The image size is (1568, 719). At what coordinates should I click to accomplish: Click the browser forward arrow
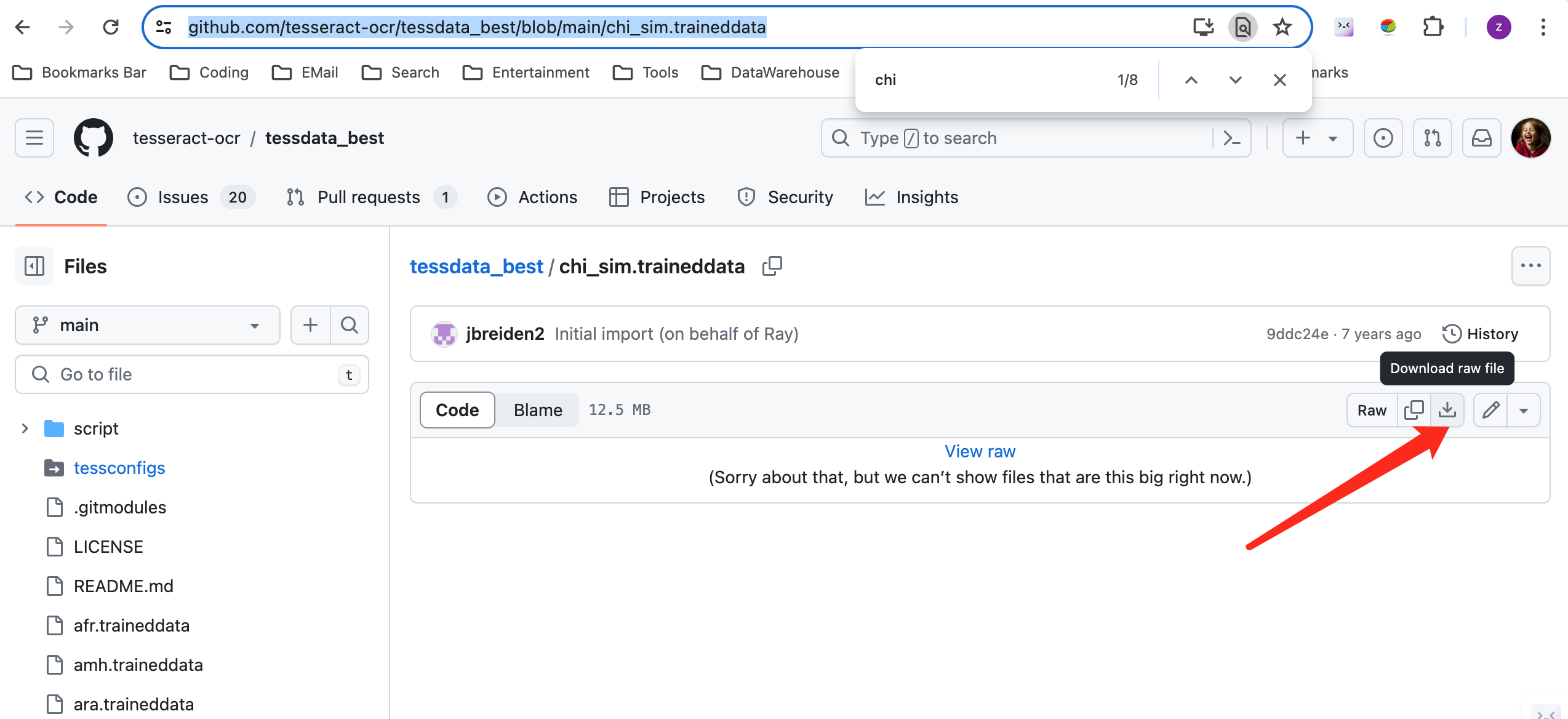[66, 27]
